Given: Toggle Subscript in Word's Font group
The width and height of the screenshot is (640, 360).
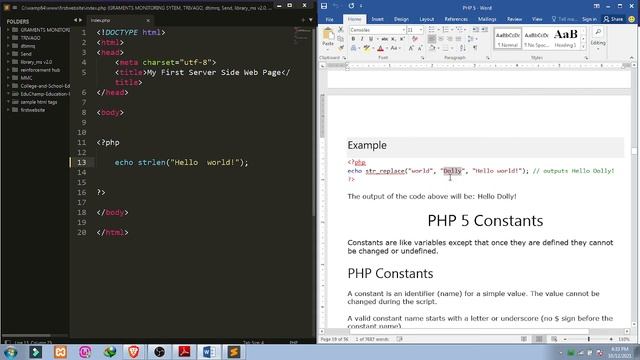Looking at the screenshot, I should (x=393, y=39).
